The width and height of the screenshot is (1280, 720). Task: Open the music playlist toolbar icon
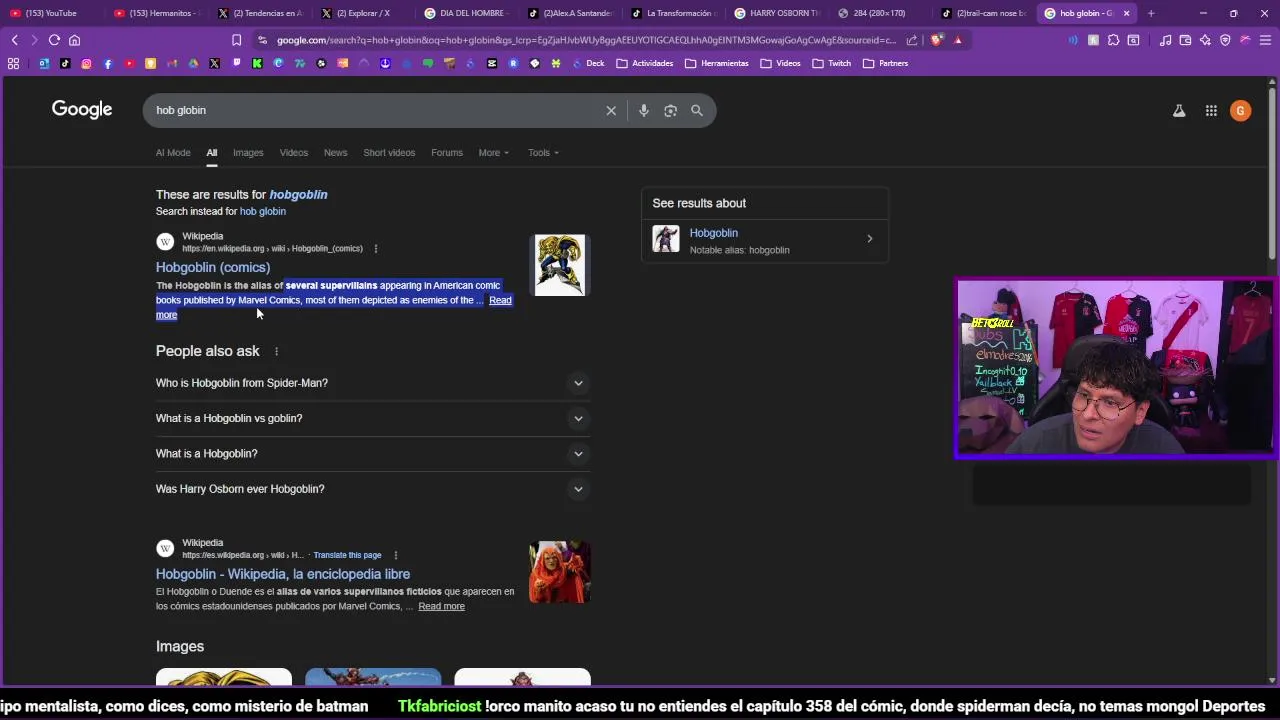[1165, 40]
